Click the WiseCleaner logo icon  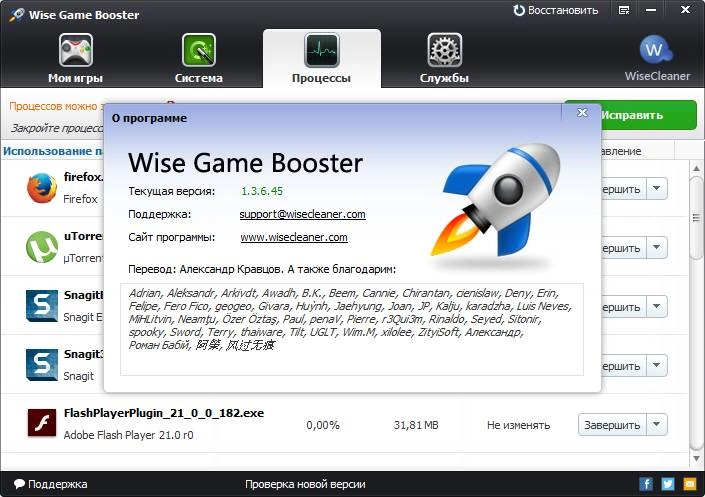click(x=656, y=50)
